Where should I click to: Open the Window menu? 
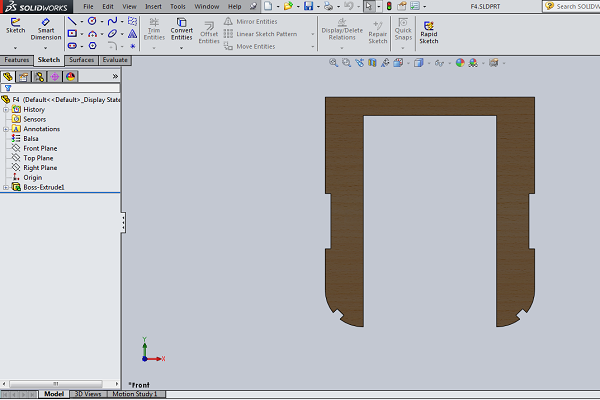[x=207, y=7]
